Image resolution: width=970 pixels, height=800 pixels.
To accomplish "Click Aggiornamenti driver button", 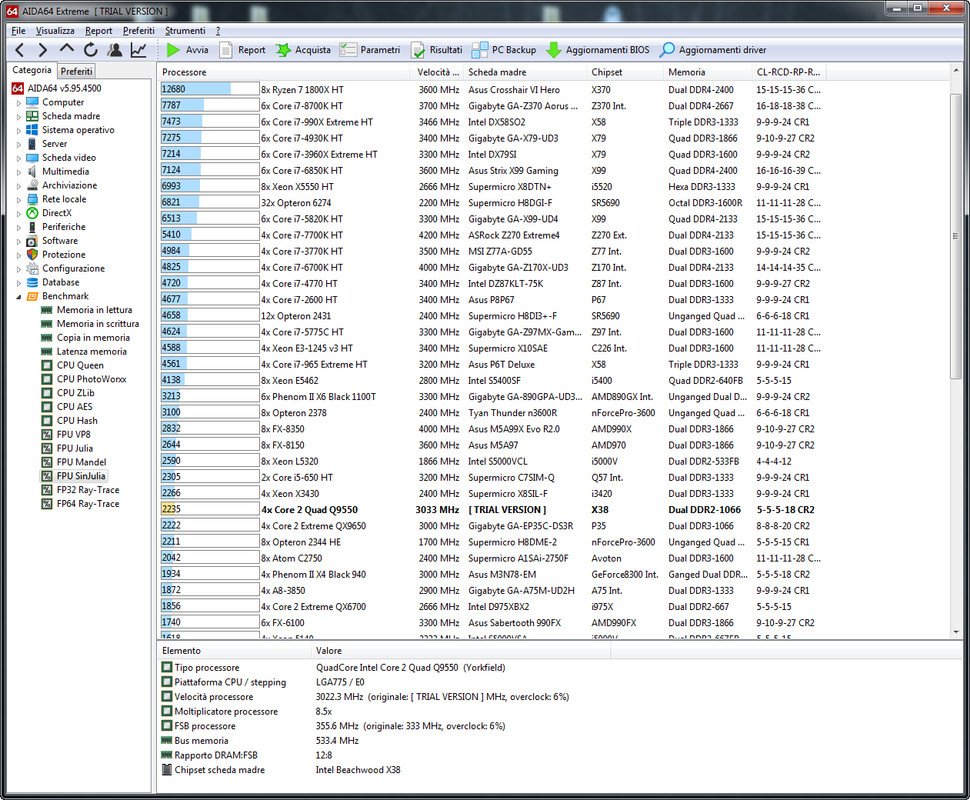I will coord(713,50).
